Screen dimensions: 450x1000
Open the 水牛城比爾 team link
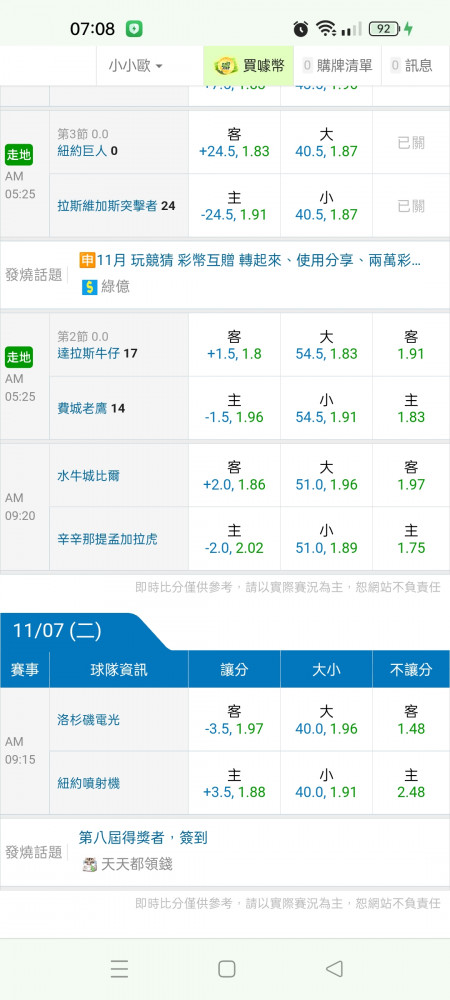(89, 476)
